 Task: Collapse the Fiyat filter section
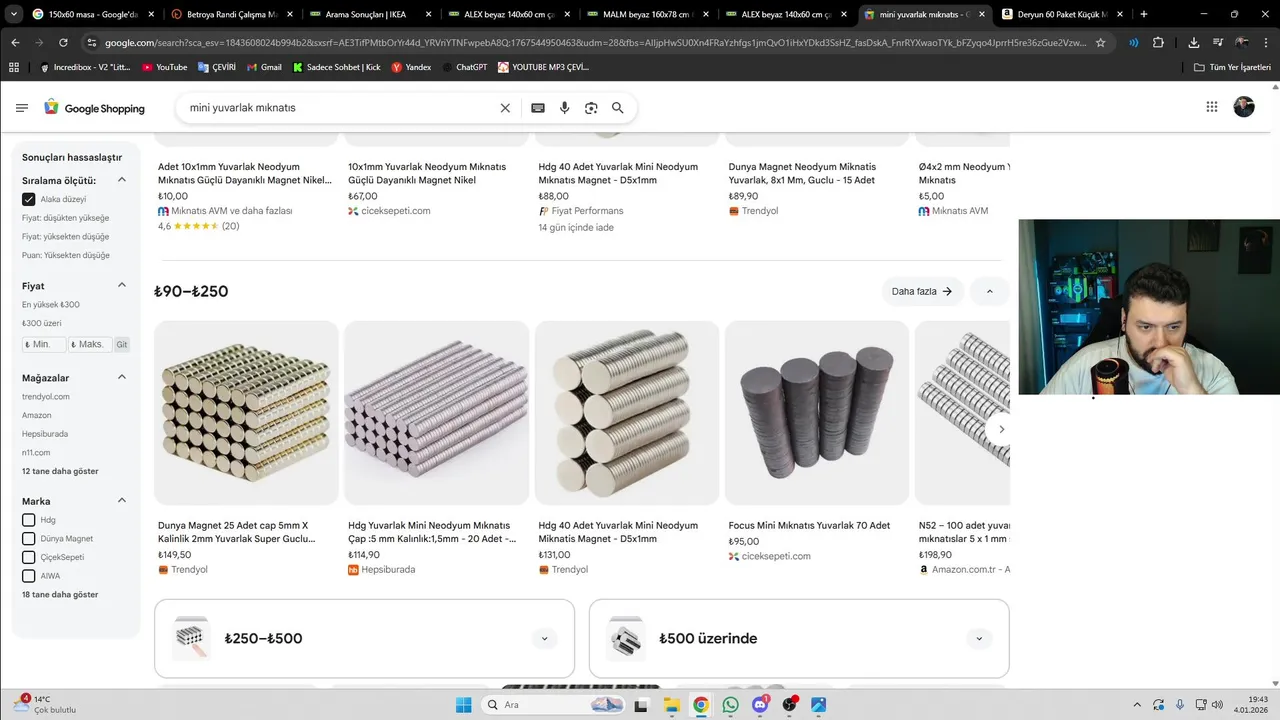click(x=122, y=285)
